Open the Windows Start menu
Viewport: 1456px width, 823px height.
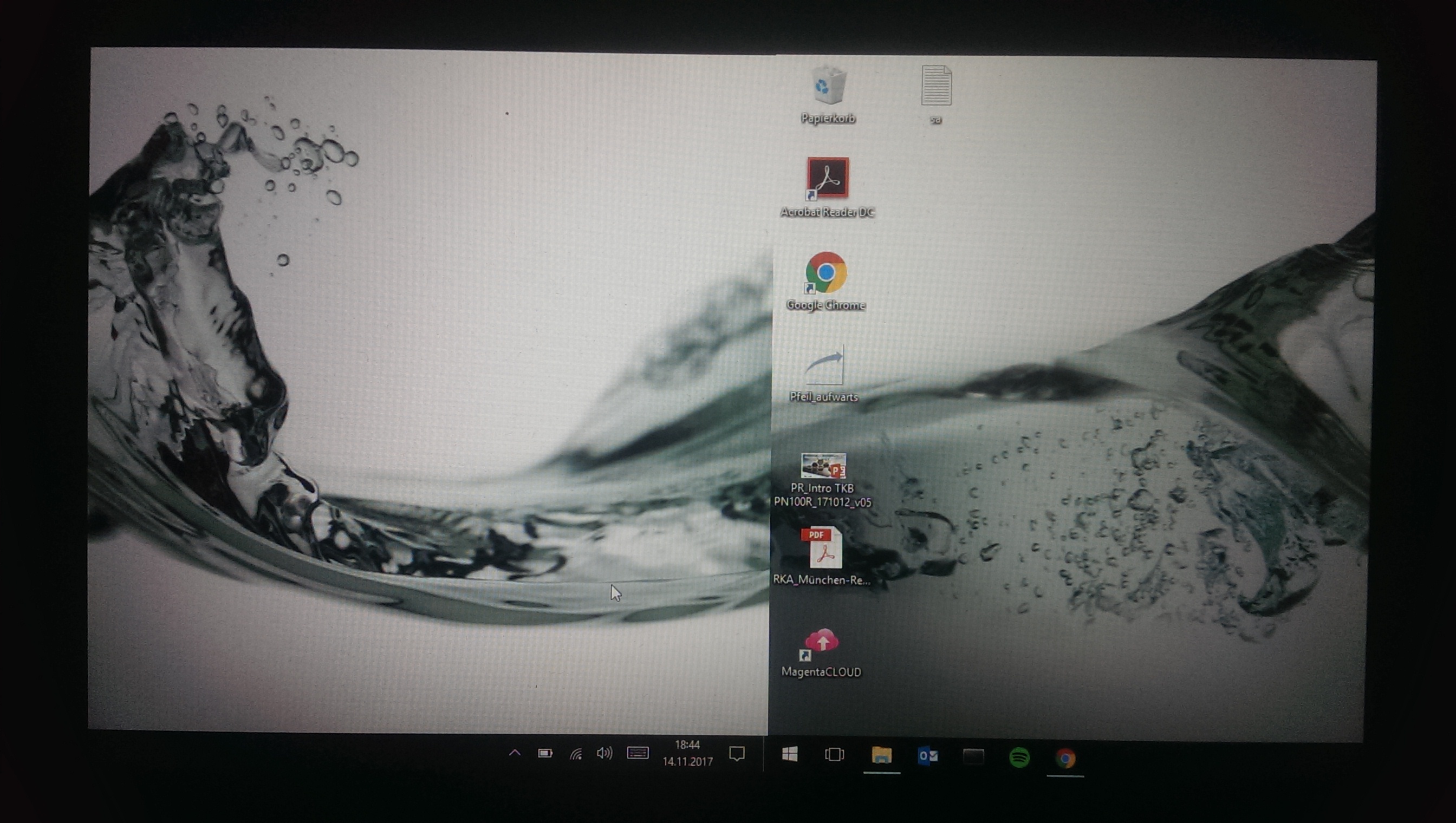[790, 755]
